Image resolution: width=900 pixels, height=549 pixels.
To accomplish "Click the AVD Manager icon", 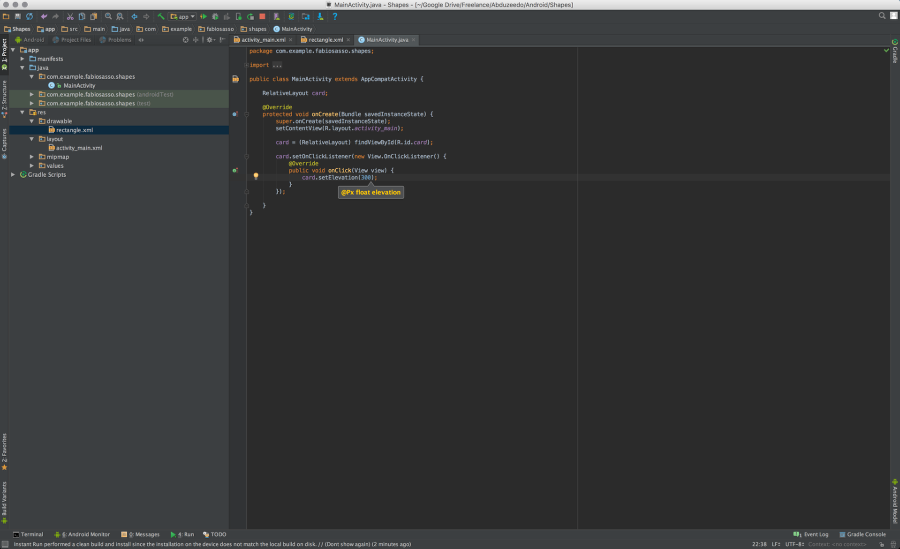I will pyautogui.click(x=277, y=17).
